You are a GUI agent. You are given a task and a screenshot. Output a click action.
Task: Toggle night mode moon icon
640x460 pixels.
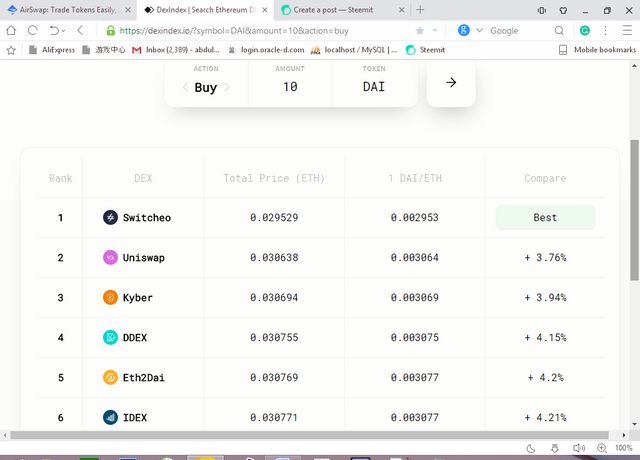pyautogui.click(x=531, y=449)
